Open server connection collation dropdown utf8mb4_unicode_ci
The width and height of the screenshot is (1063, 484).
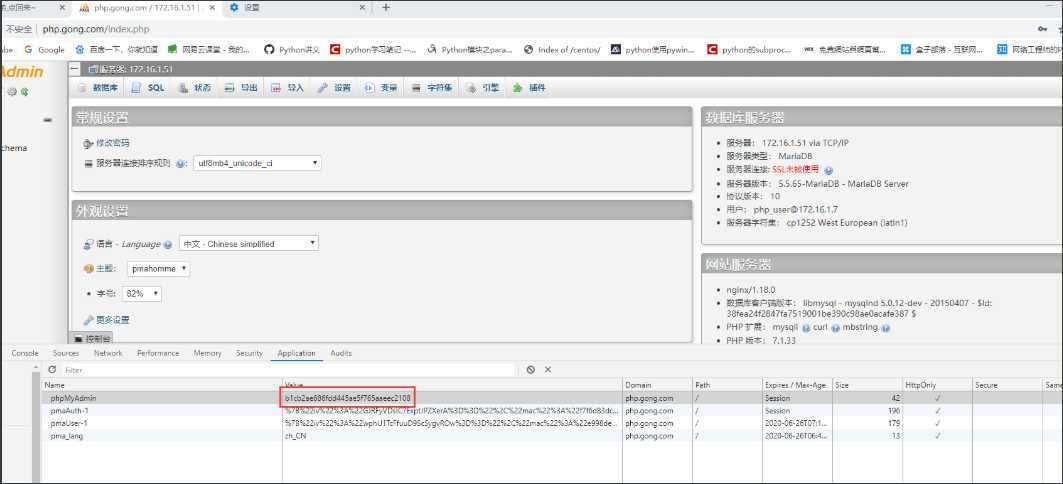pyautogui.click(x=257, y=163)
